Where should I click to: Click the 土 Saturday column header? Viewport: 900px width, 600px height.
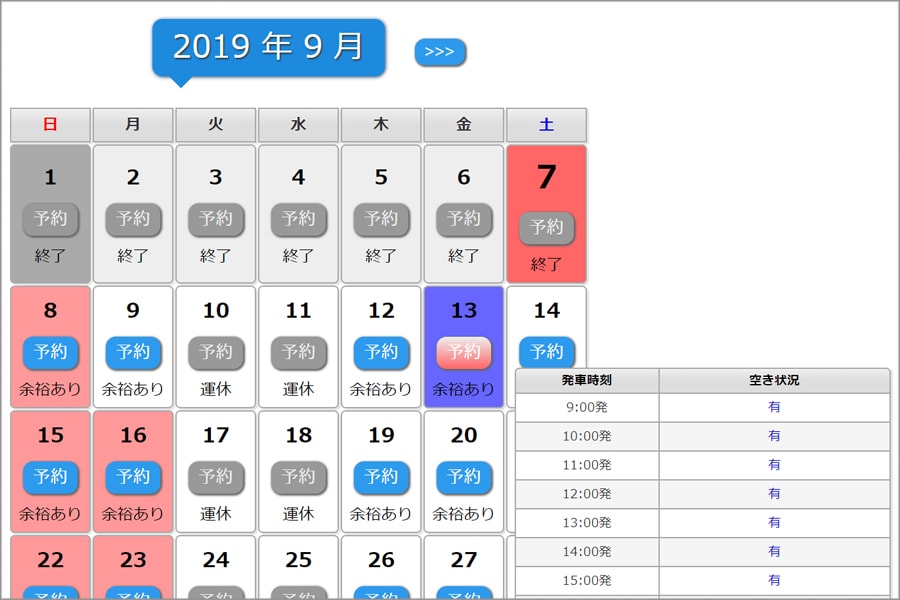point(546,125)
